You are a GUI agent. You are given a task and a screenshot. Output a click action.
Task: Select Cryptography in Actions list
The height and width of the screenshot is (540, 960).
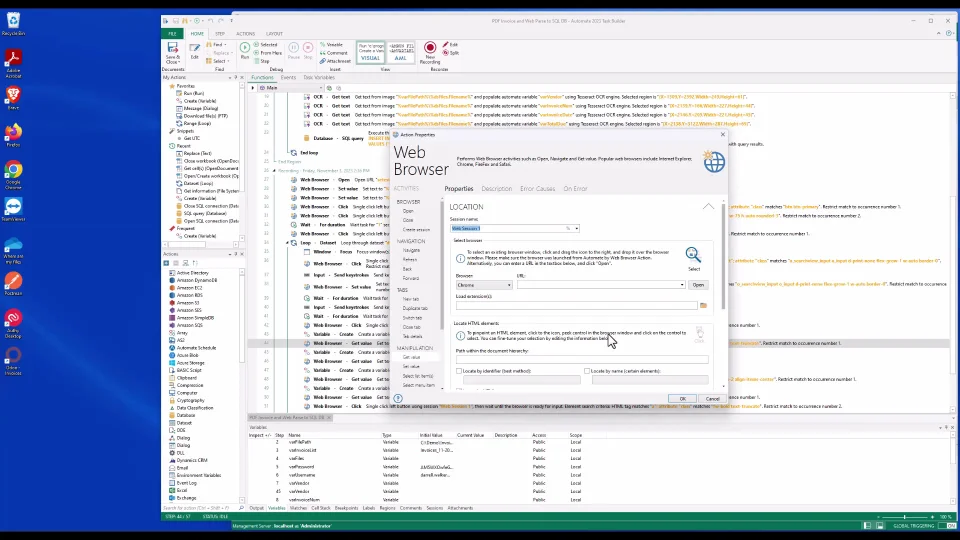pos(190,400)
